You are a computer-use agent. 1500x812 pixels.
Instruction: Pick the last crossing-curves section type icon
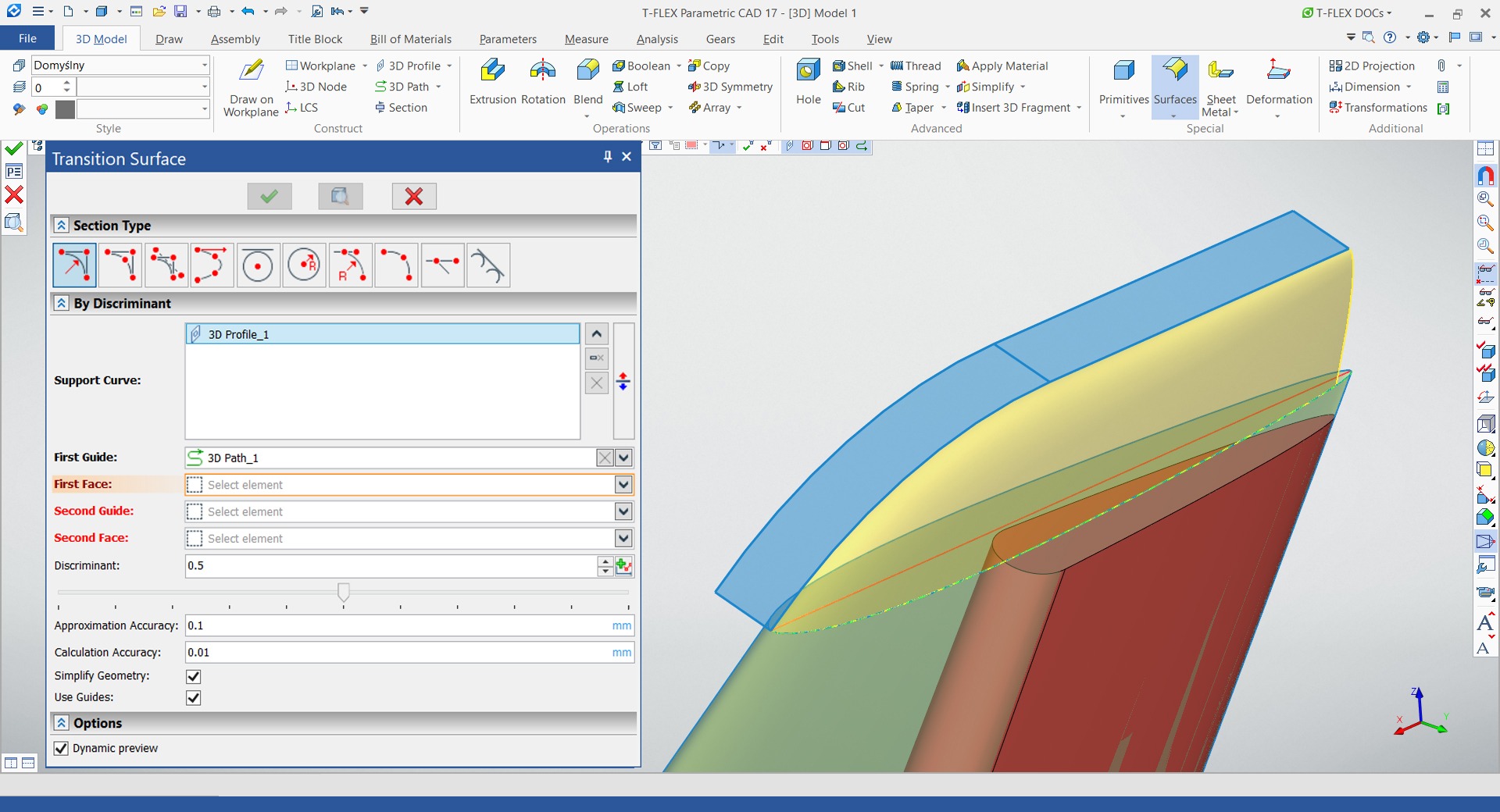488,265
